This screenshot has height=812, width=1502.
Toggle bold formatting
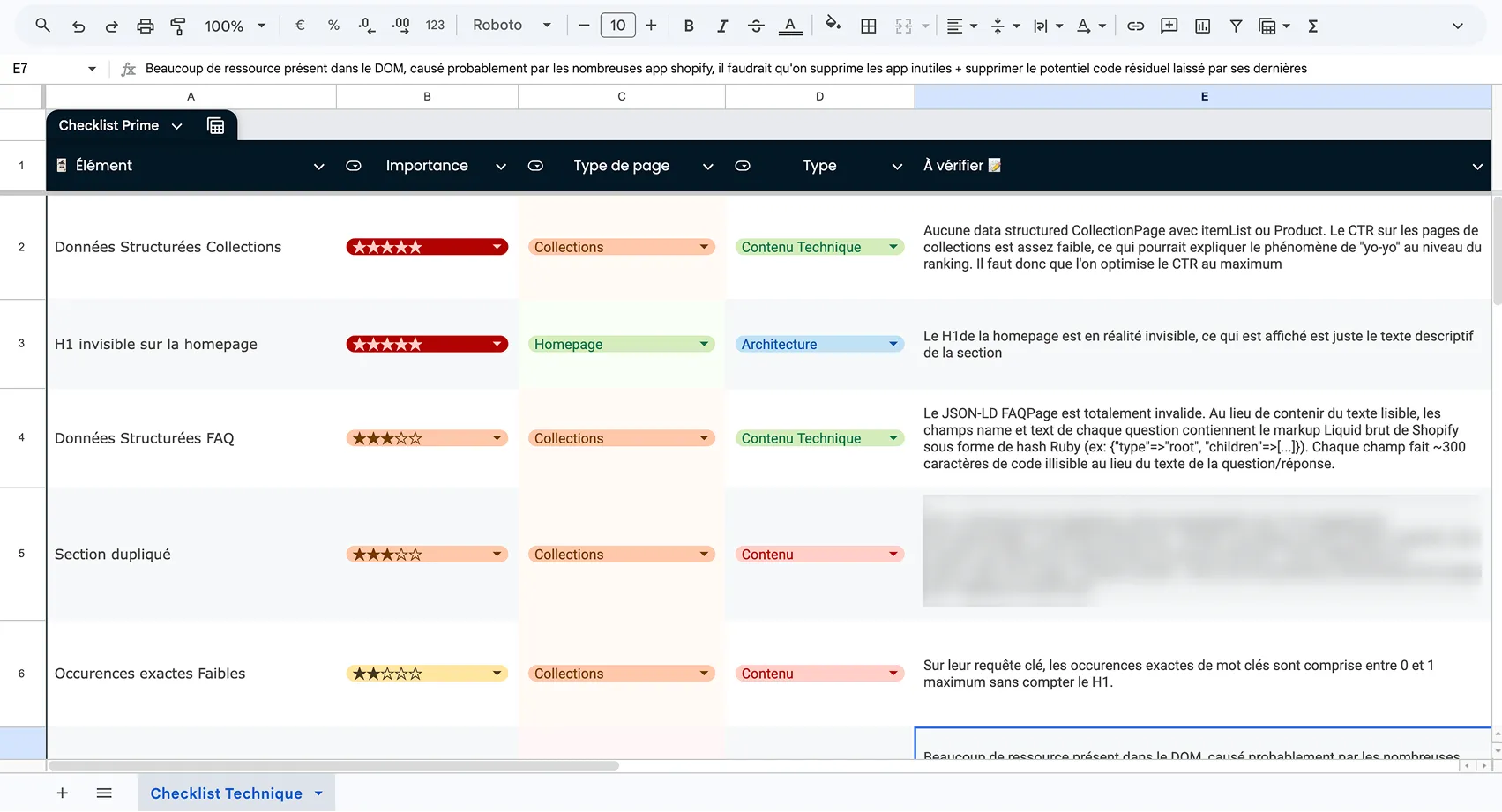[689, 26]
